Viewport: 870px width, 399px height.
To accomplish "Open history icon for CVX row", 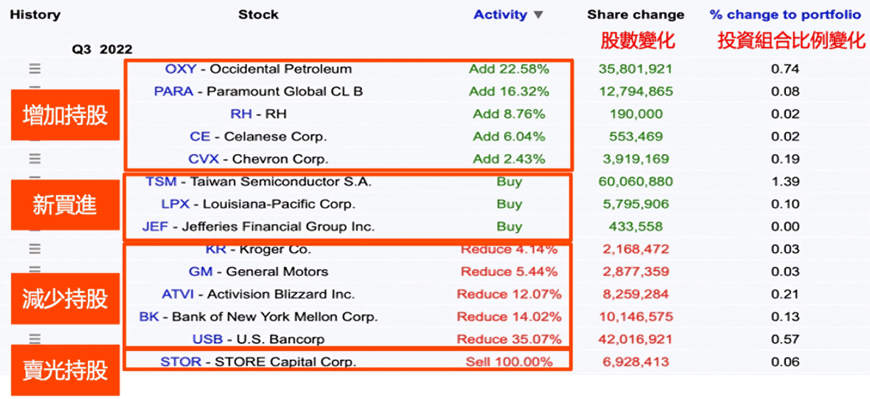I will click(x=35, y=159).
